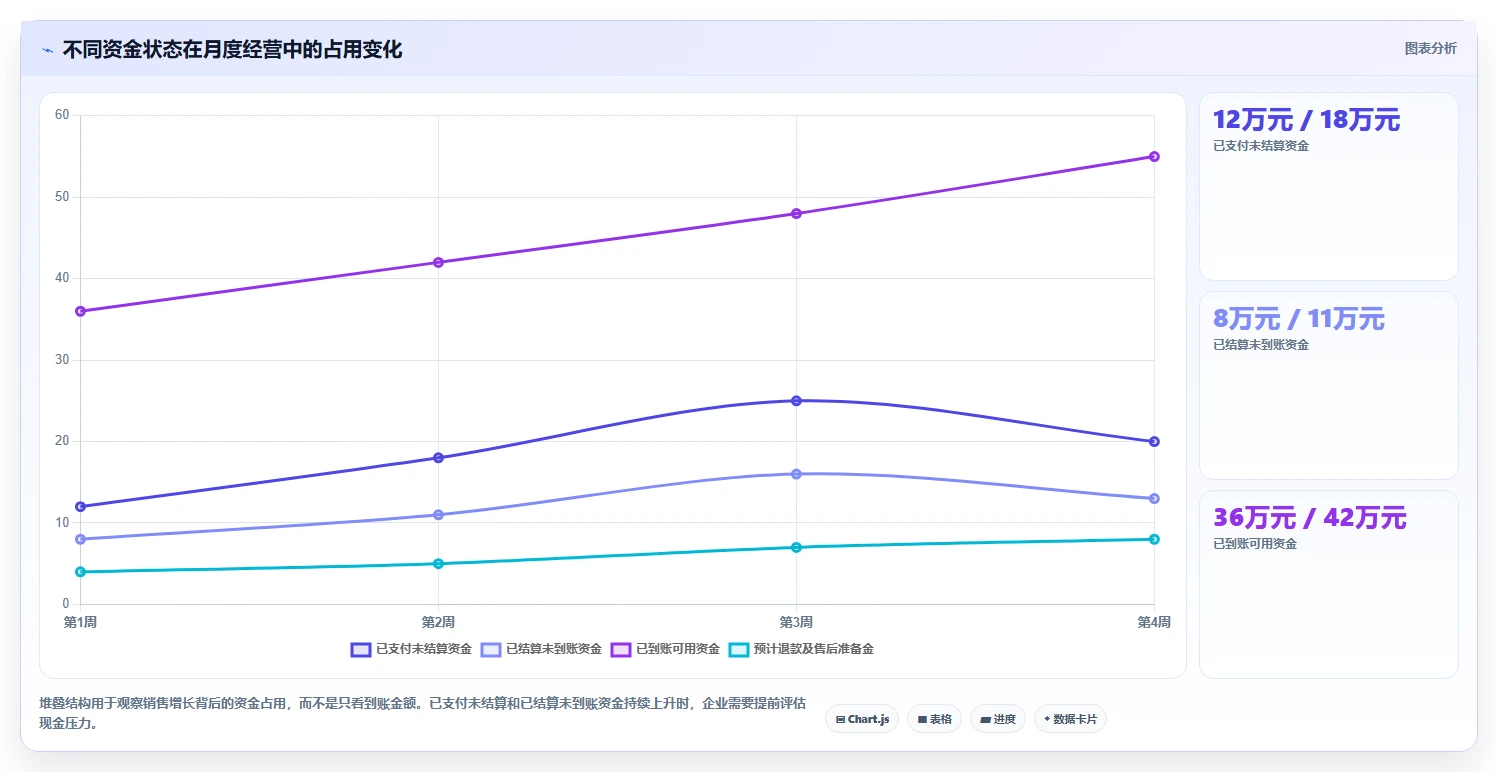Click the 已到账可用资金 legend label
Image resolution: width=1498 pixels, height=772 pixels.
pos(678,649)
